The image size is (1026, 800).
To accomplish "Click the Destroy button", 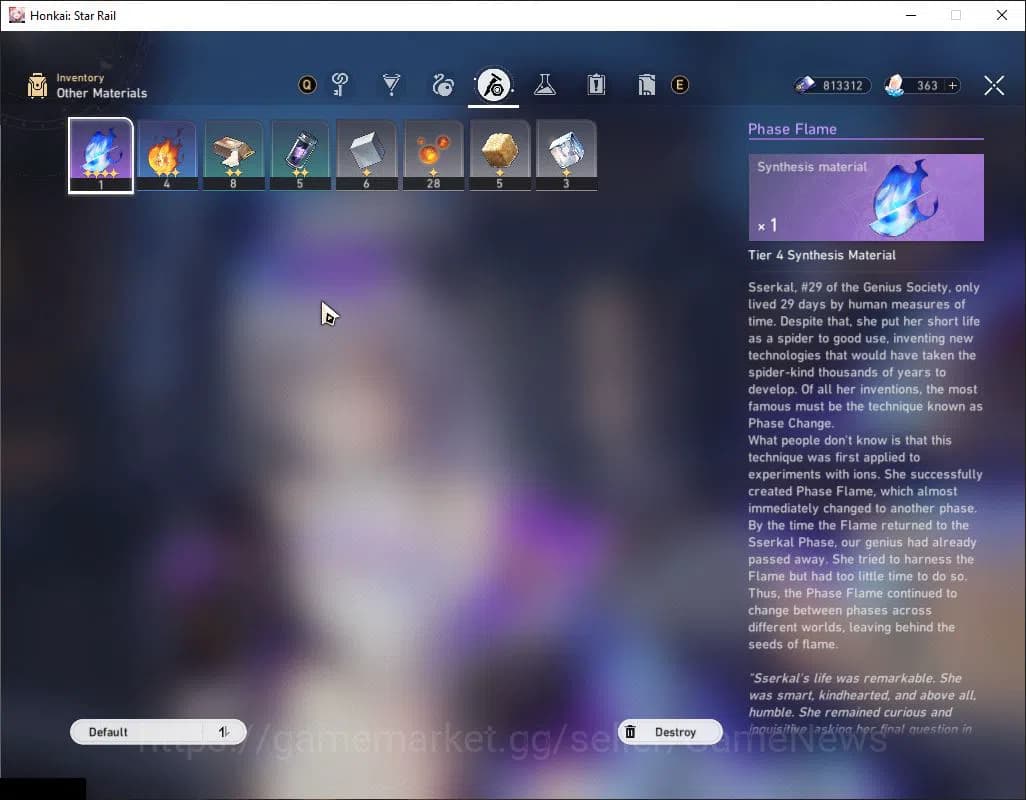I will pos(670,732).
